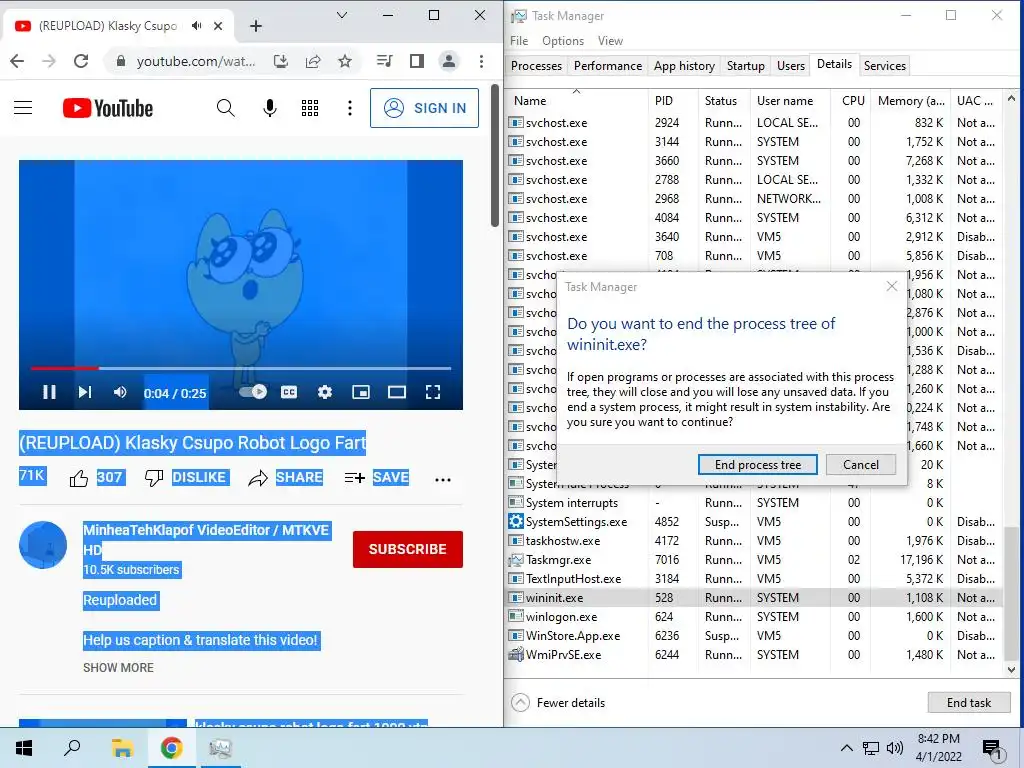Open the Windows Start menu
This screenshot has width=1024, height=768.
[24, 748]
